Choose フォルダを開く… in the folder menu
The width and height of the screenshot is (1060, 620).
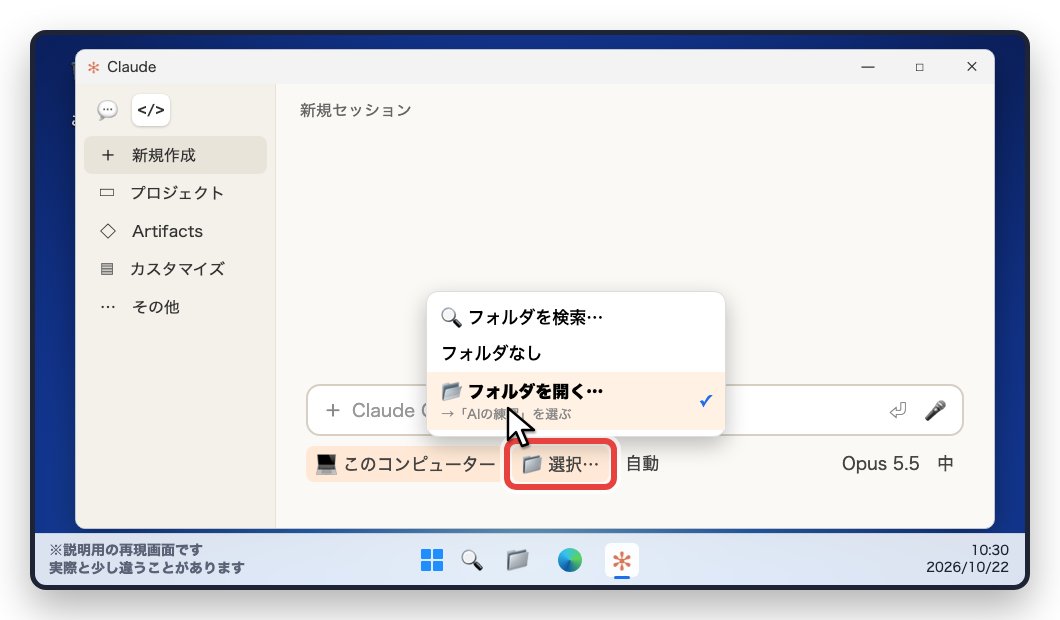[x=576, y=401]
